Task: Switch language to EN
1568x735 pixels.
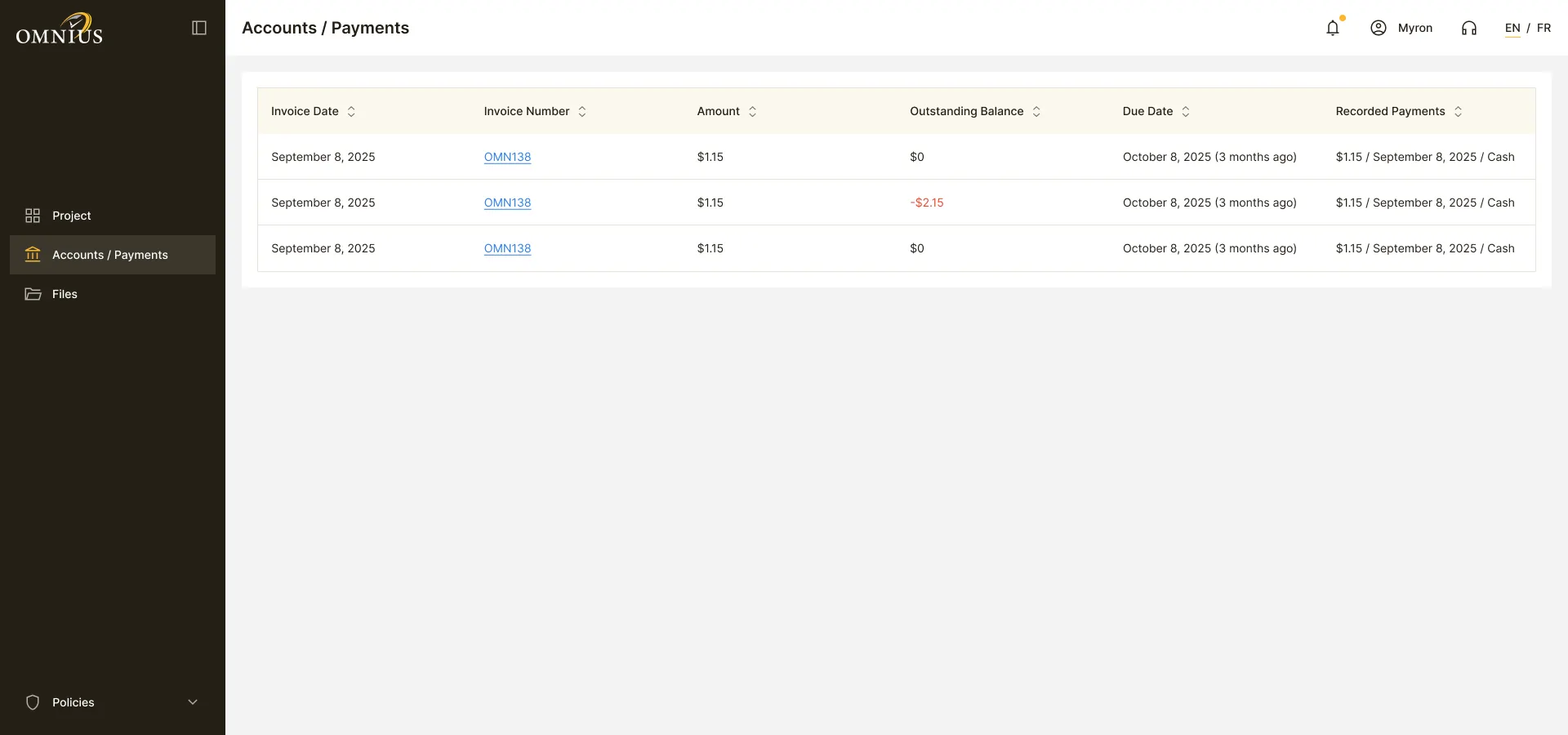Action: (1512, 28)
